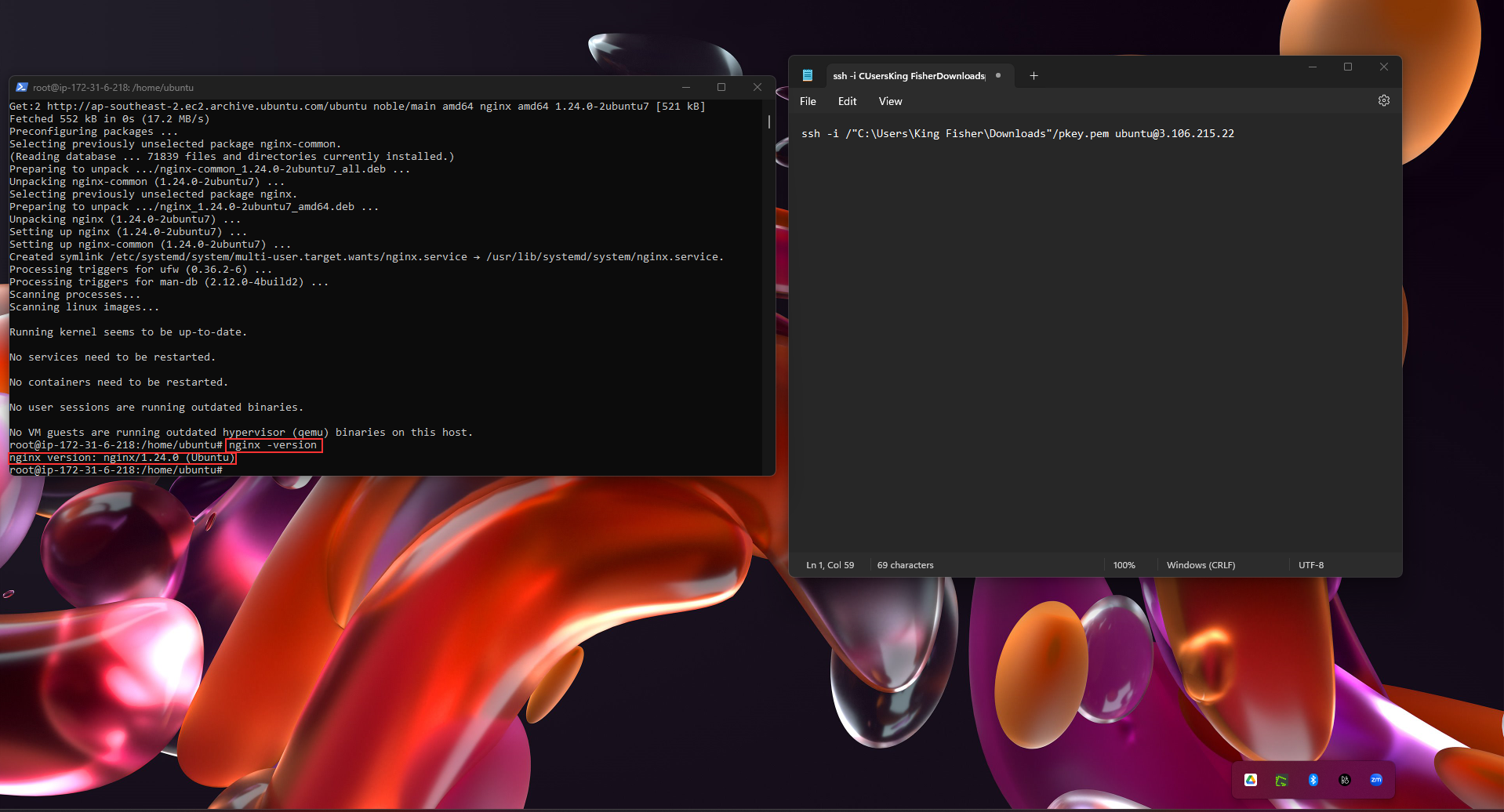
Task: Open the View menu in Notepad
Action: [889, 101]
